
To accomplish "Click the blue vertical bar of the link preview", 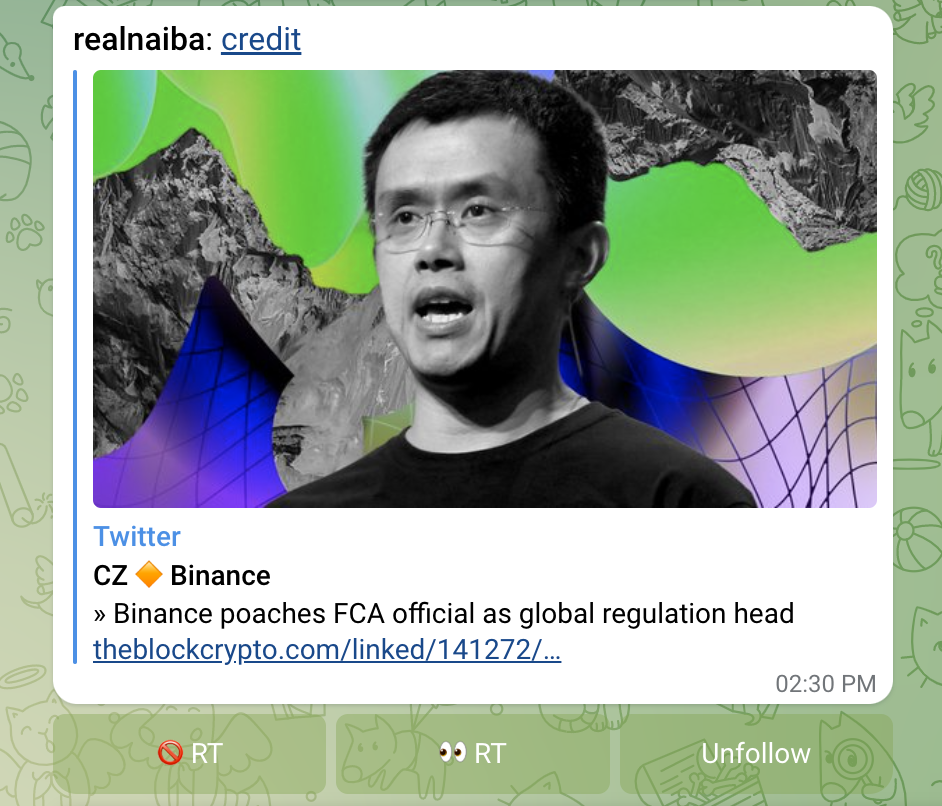I will [x=75, y=367].
